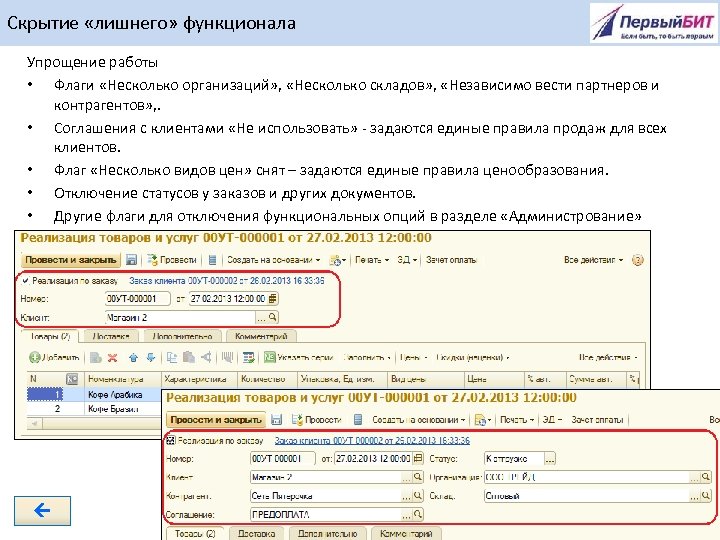Click magnifier icon in lower window Клиент field

[x=417, y=477]
